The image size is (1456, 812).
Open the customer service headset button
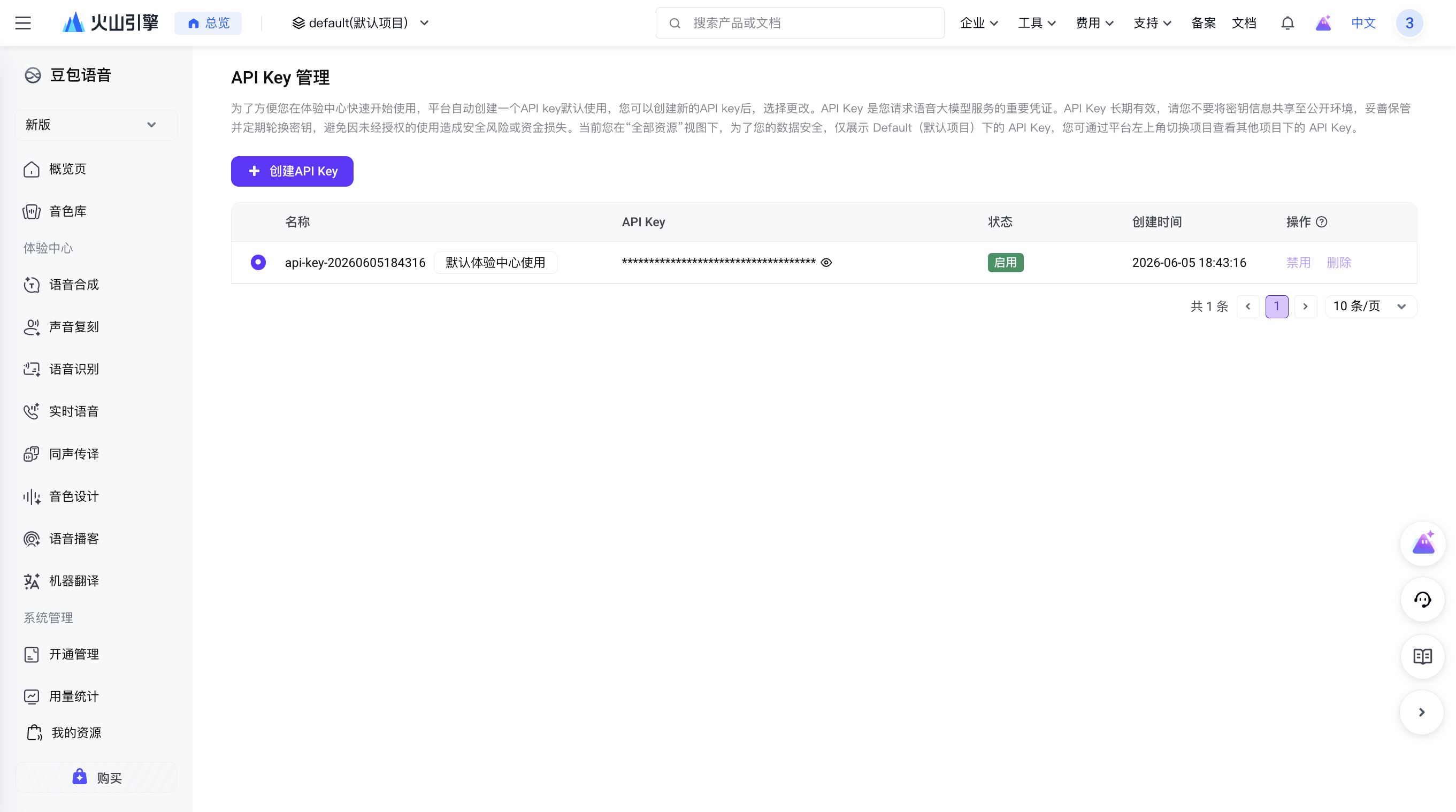click(x=1423, y=600)
